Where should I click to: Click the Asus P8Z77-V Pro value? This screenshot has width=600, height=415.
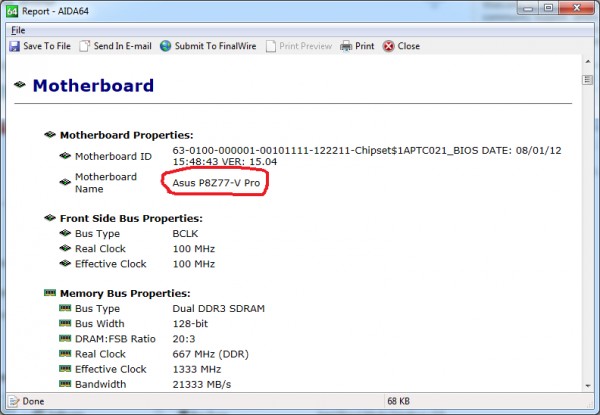pos(216,183)
